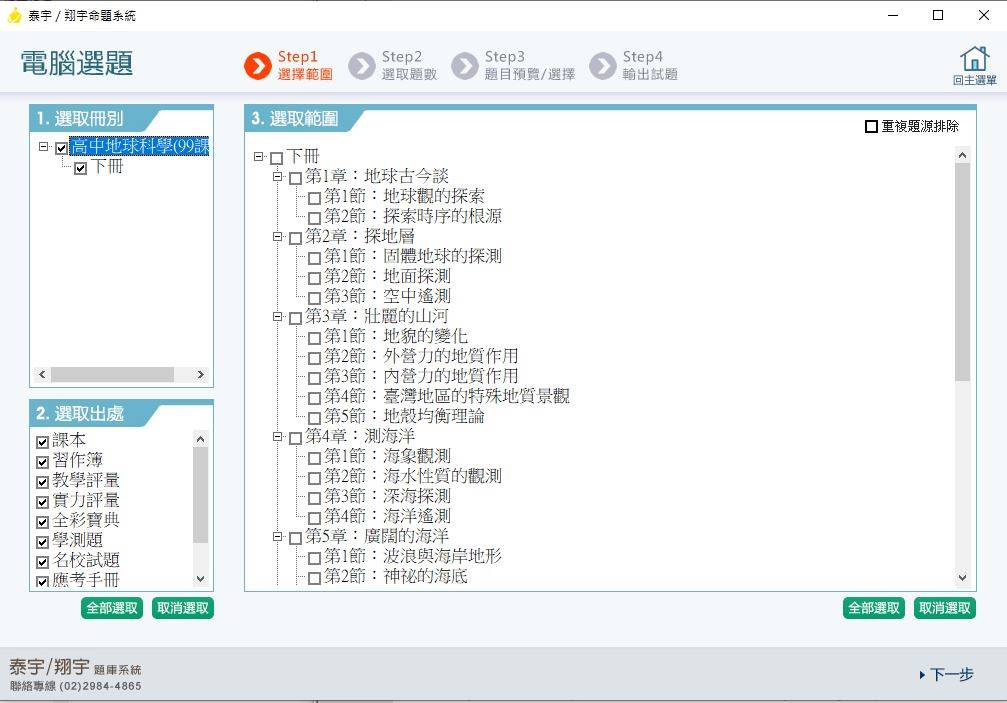Check 第5節：地殼均衡理論 checkbox
The image size is (1007, 703).
tap(314, 418)
